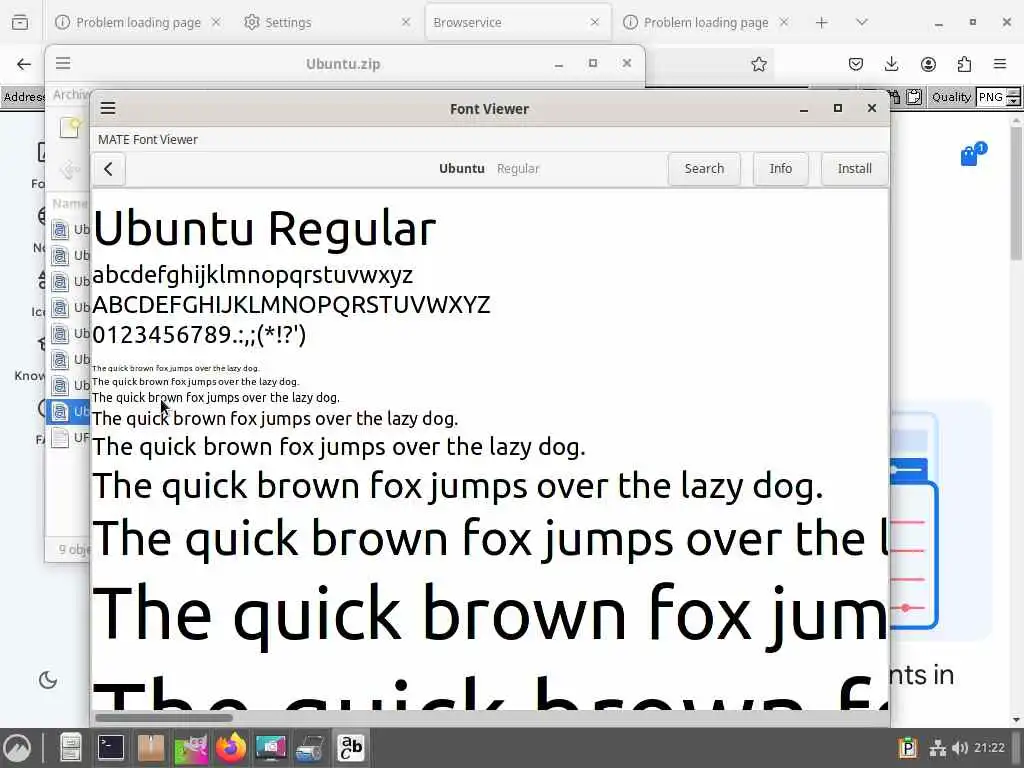
Task: Open the scanner app in taskbar
Action: pos(310,749)
